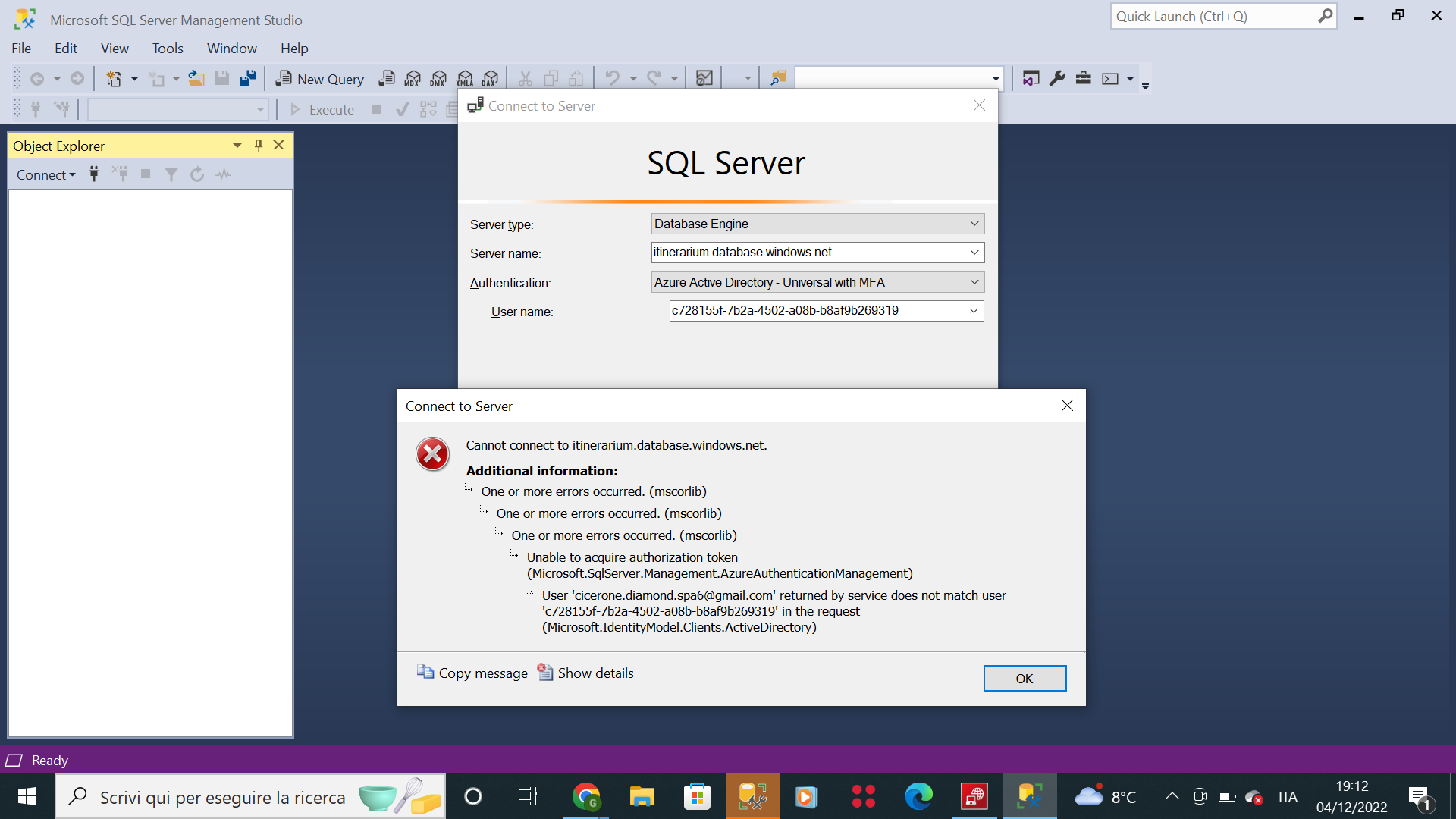Open the Help menu
This screenshot has height=819, width=1456.
(x=294, y=49)
